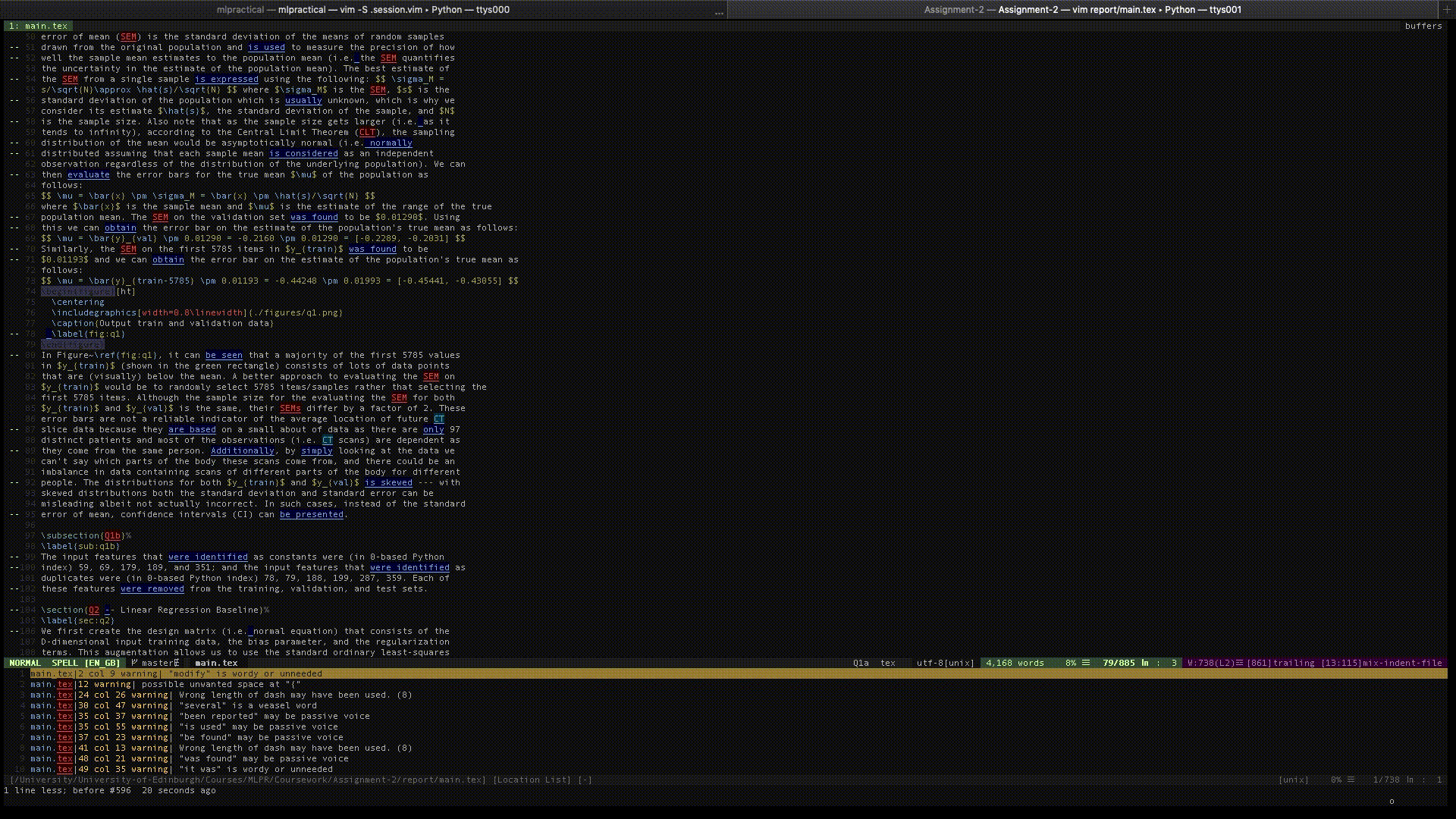Viewport: 1456px width, 819px height.
Task: Open a new terminal tab with plus button
Action: (1447, 10)
